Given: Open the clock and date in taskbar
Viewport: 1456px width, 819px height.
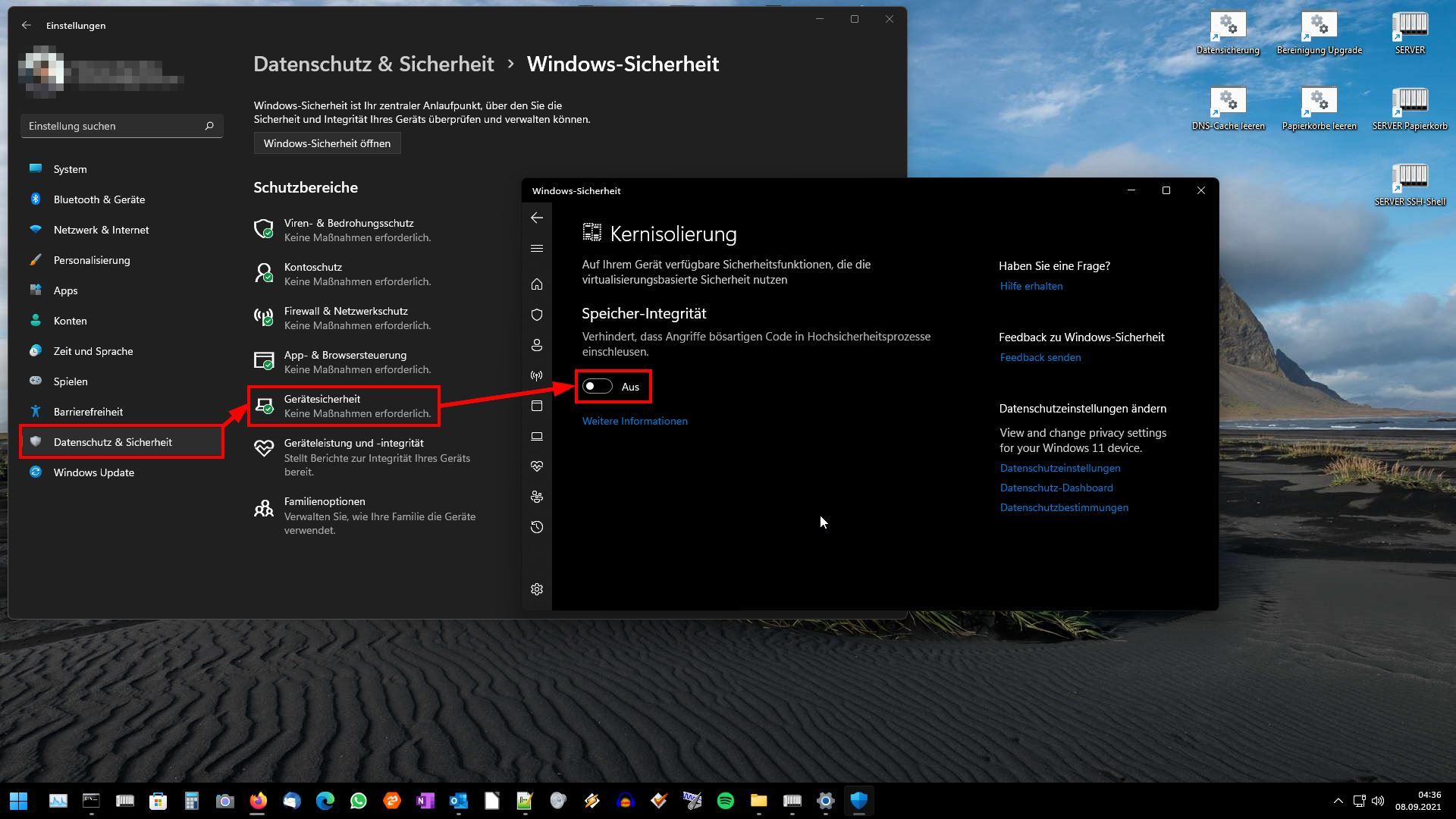Looking at the screenshot, I should tap(1418, 801).
